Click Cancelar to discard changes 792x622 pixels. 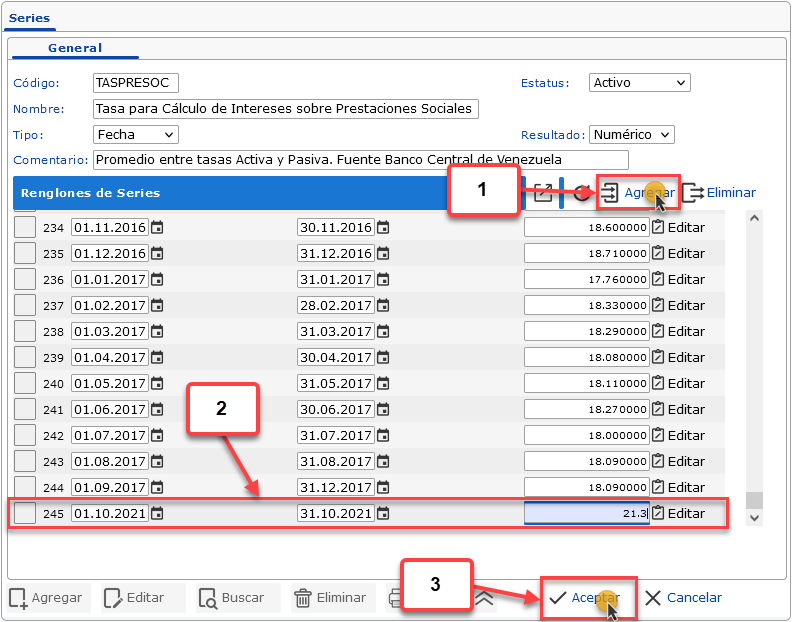click(x=683, y=598)
